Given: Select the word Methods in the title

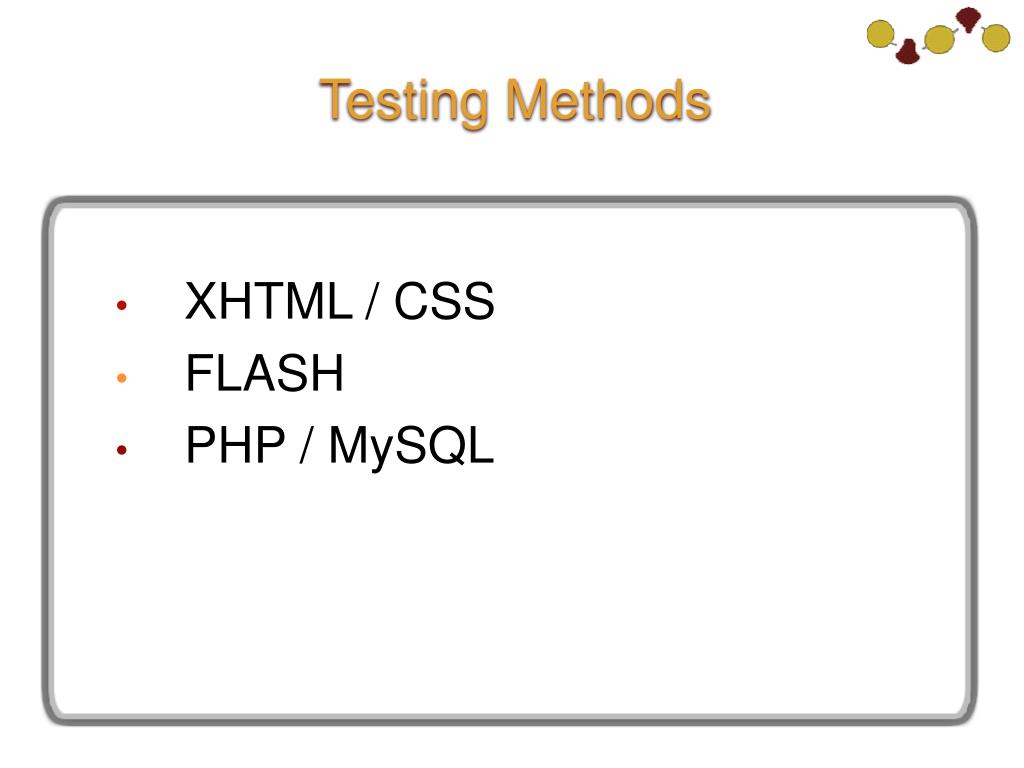Looking at the screenshot, I should tap(609, 101).
